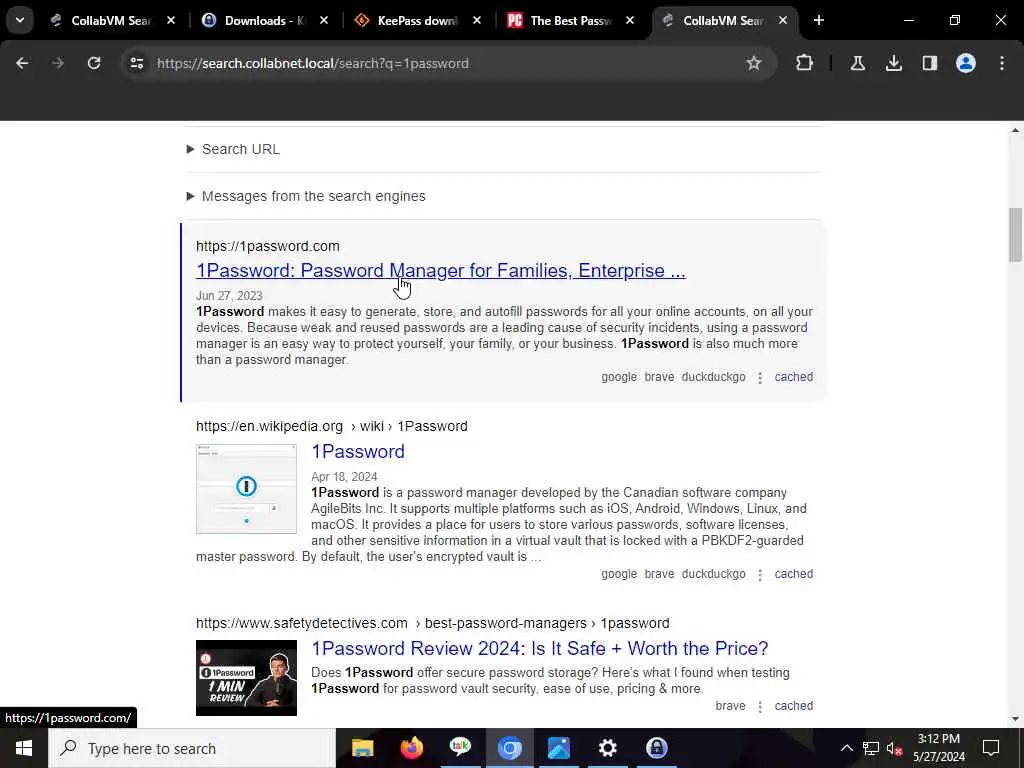
Task: Open cached version of 1password.com result
Action: pos(793,377)
